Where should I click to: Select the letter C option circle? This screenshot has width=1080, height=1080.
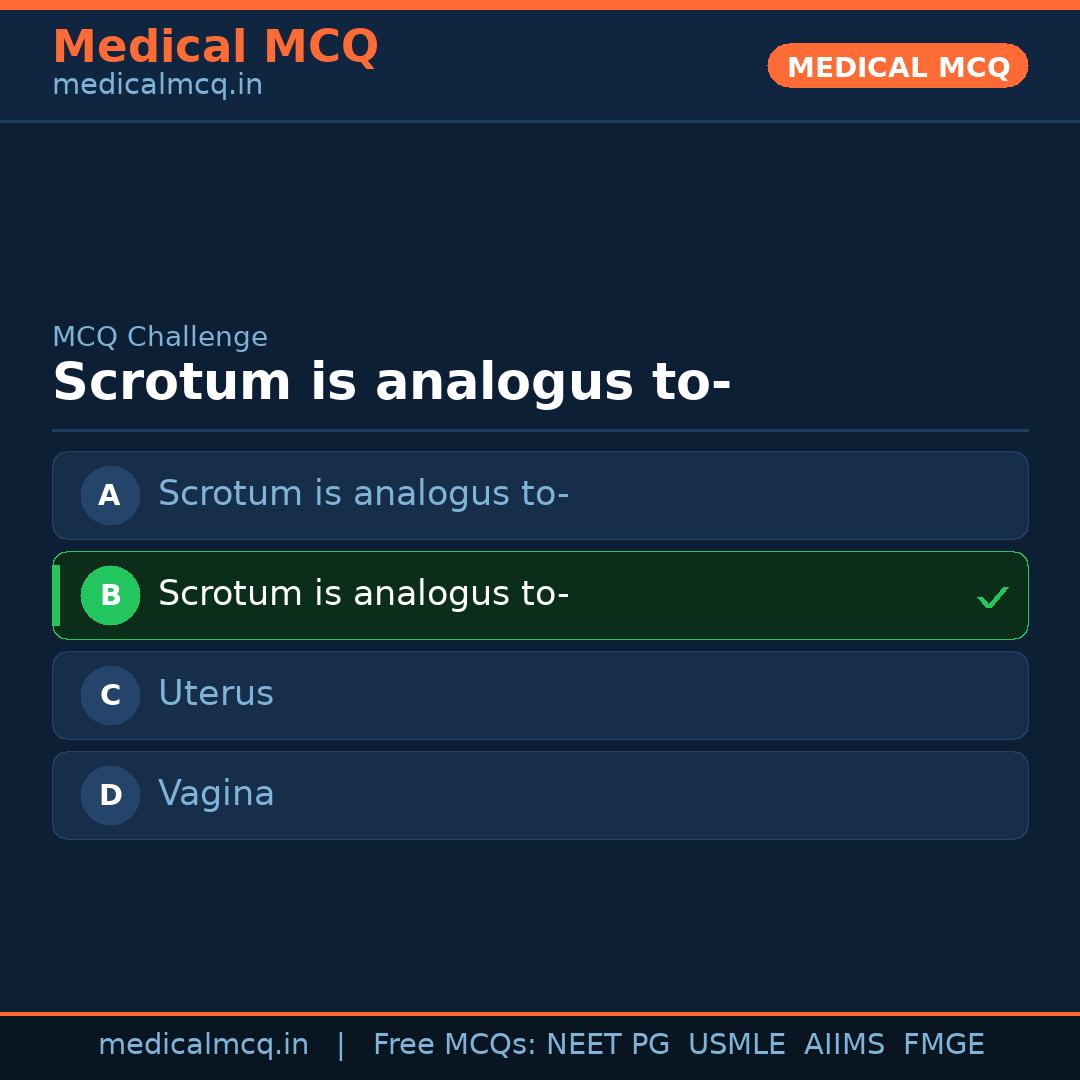110,695
